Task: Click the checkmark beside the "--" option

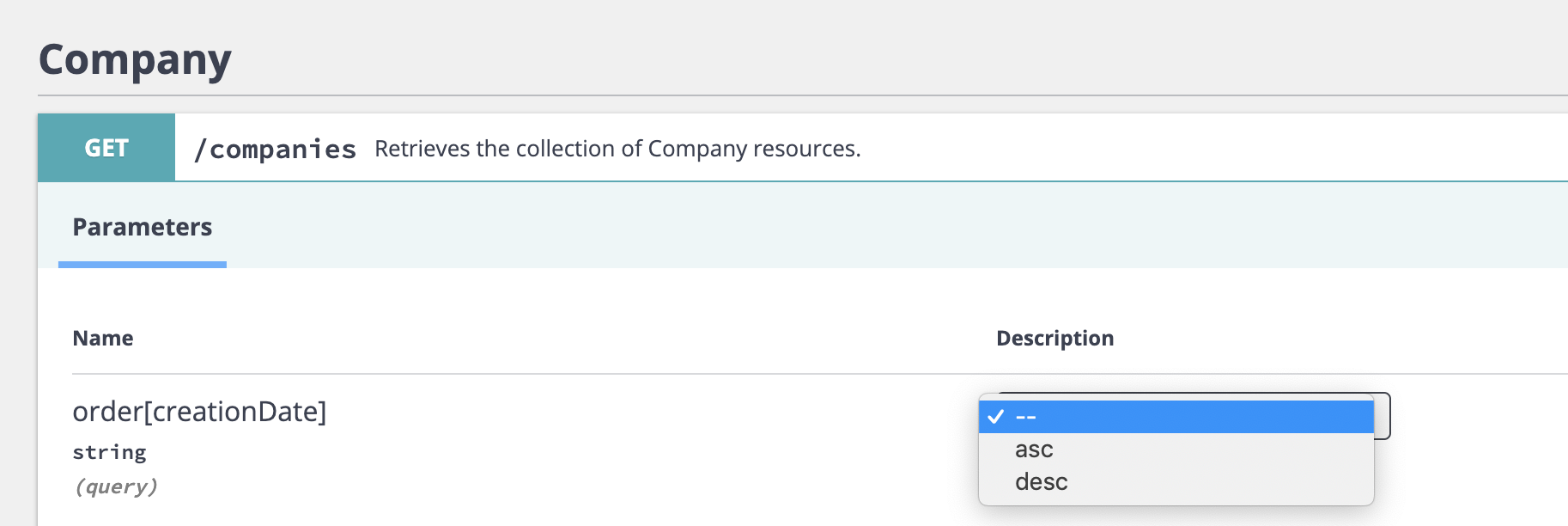Action: 996,417
